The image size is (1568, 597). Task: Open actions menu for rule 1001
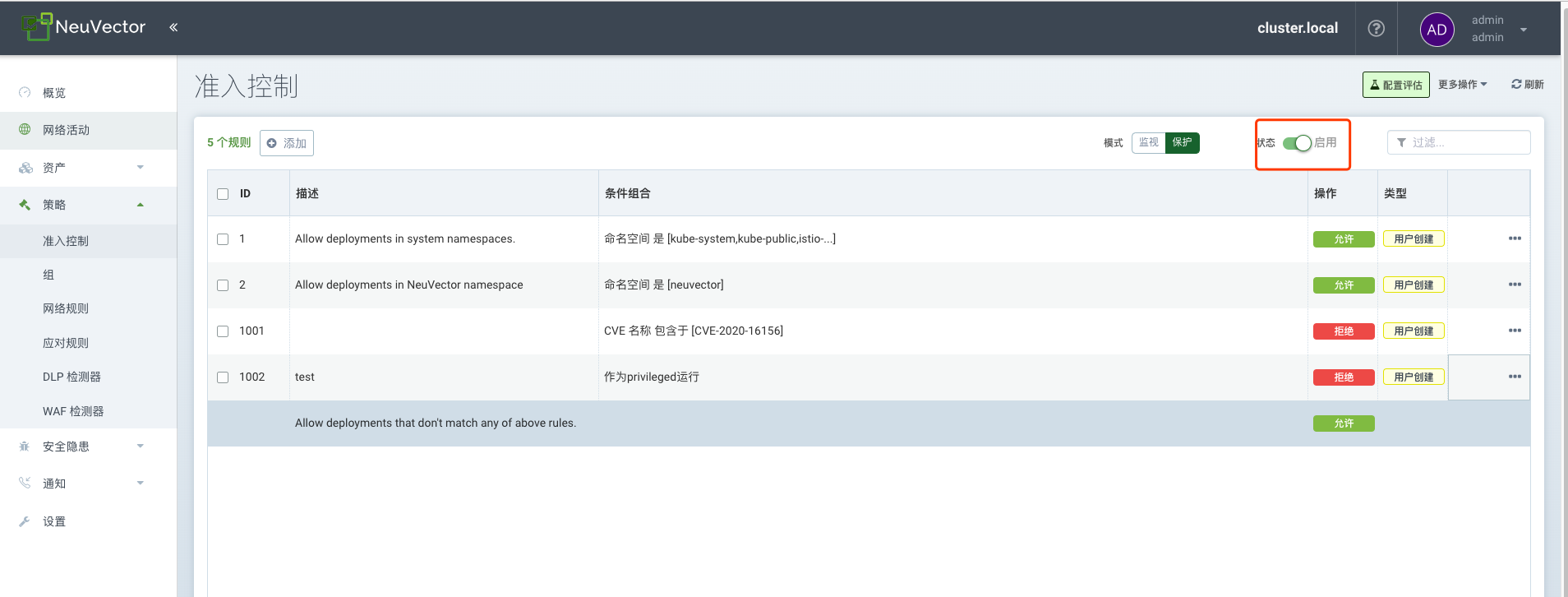point(1515,331)
